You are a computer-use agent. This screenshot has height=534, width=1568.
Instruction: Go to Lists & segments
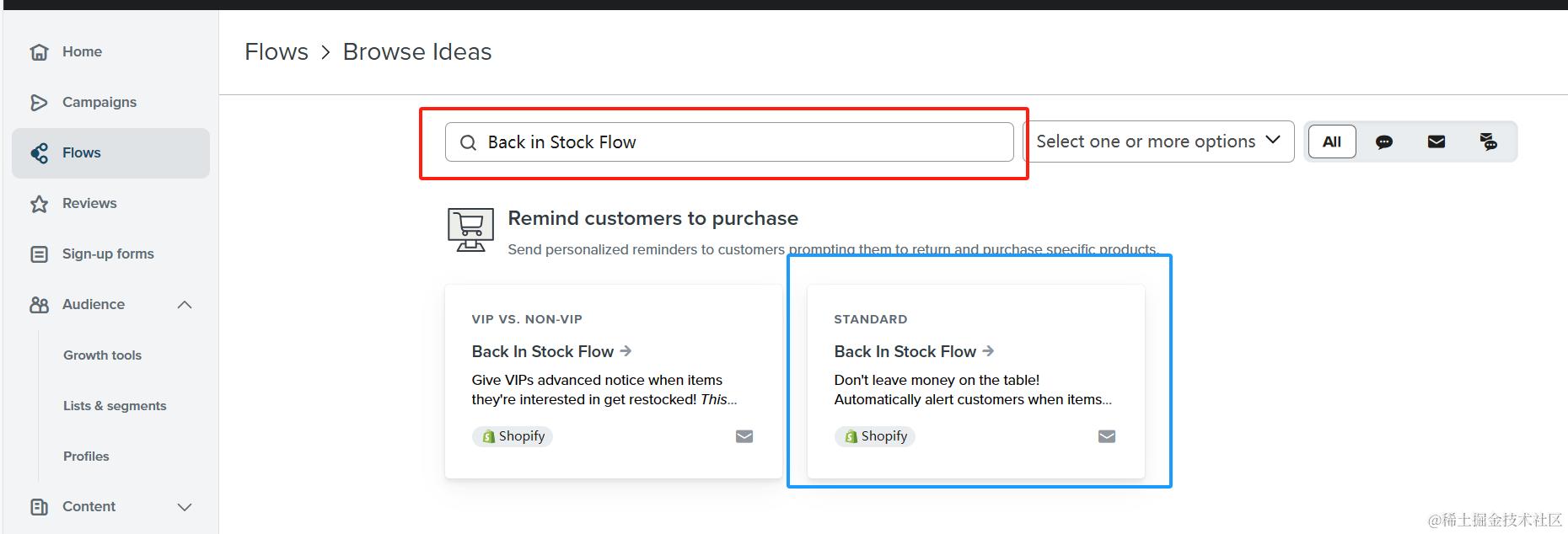tap(115, 406)
